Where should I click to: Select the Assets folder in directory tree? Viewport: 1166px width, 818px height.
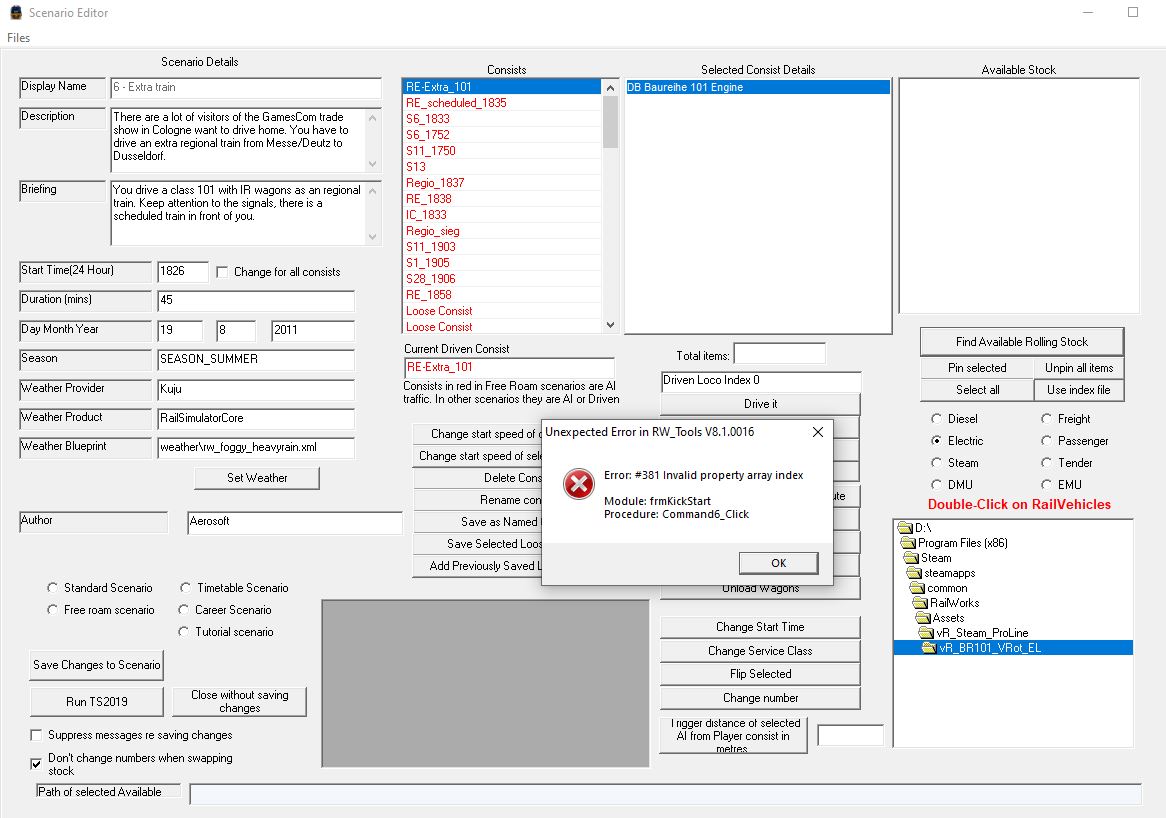click(948, 618)
